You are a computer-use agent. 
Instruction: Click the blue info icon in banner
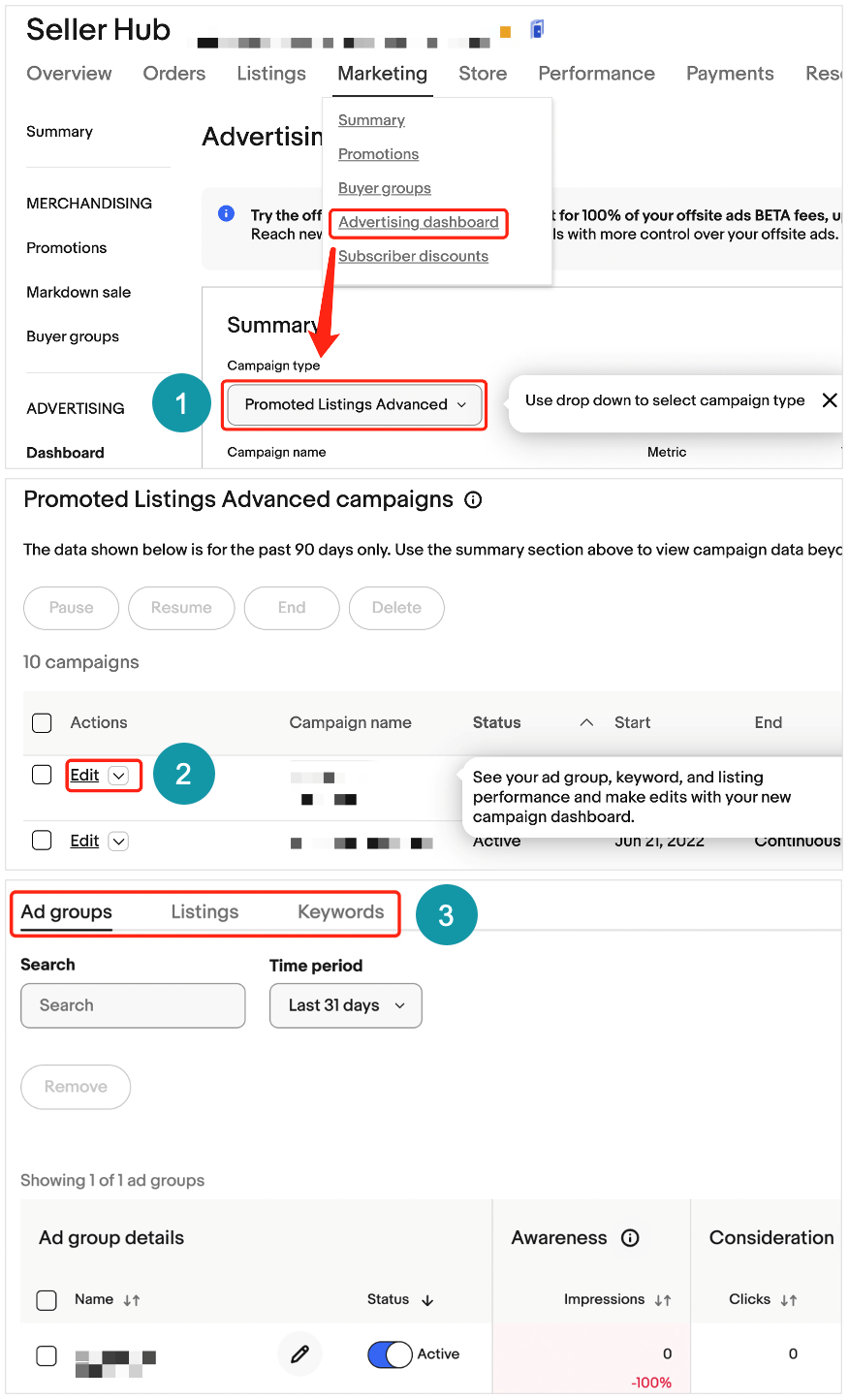(227, 213)
